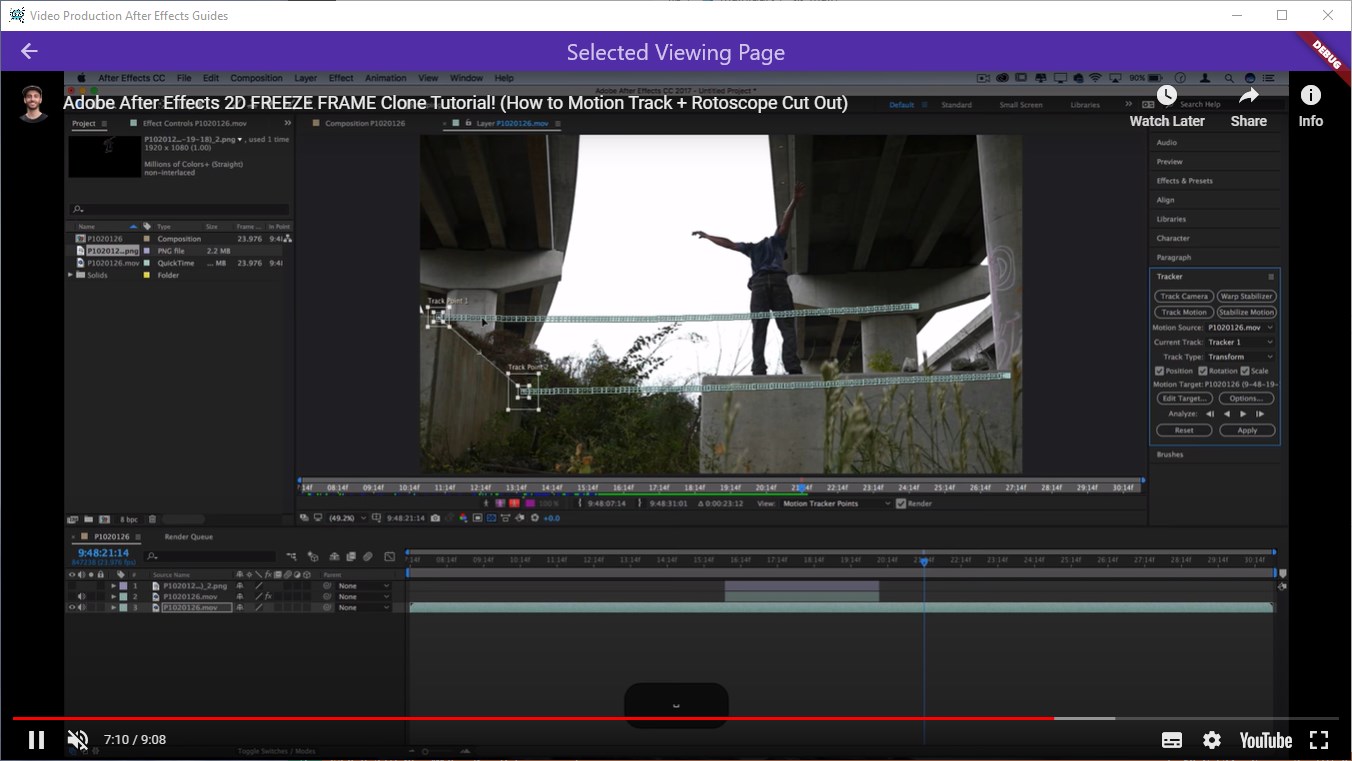Screen dimensions: 1352x761
Task: Open the Composition menu
Action: [x=256, y=78]
